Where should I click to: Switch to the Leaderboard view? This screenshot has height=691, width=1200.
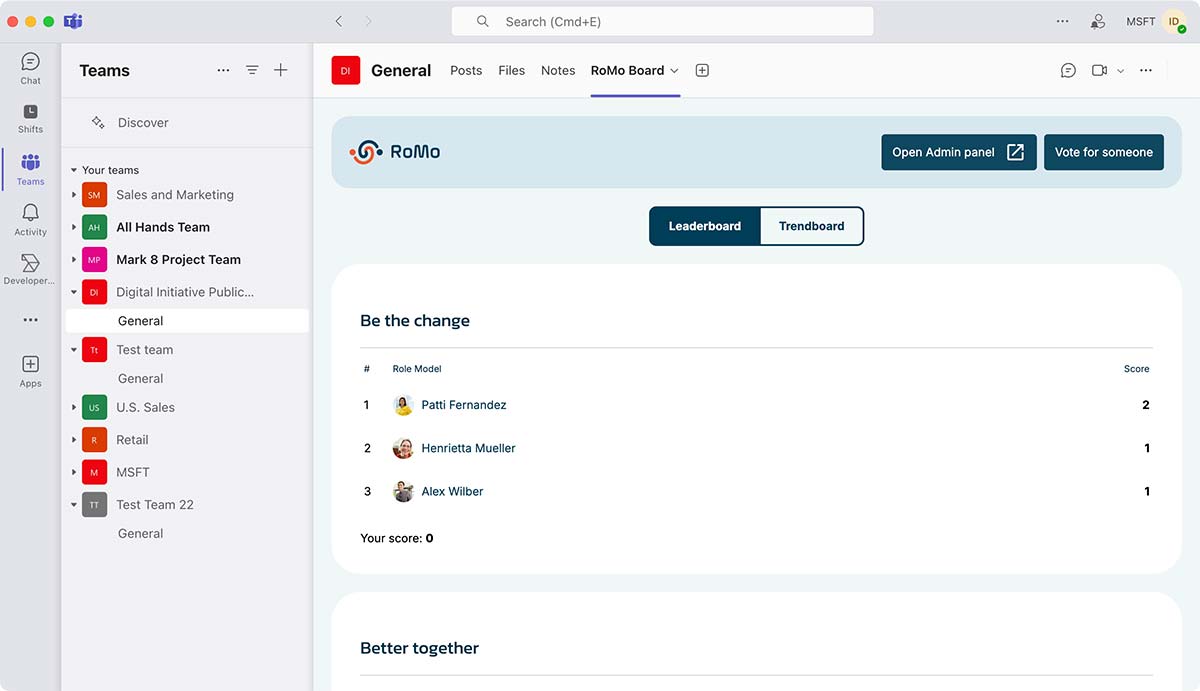pyautogui.click(x=705, y=226)
